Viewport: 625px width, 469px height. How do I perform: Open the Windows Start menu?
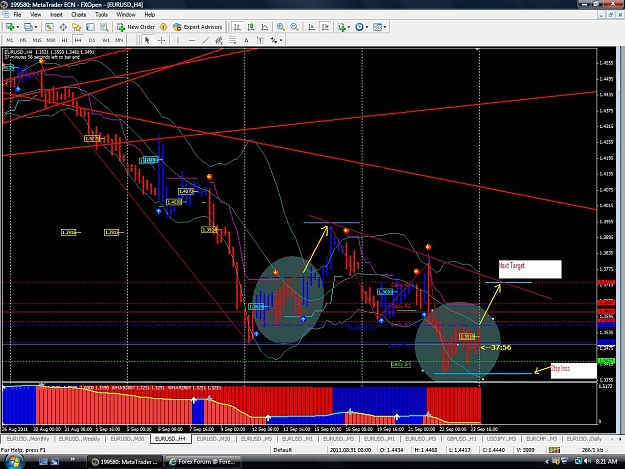coord(13,462)
